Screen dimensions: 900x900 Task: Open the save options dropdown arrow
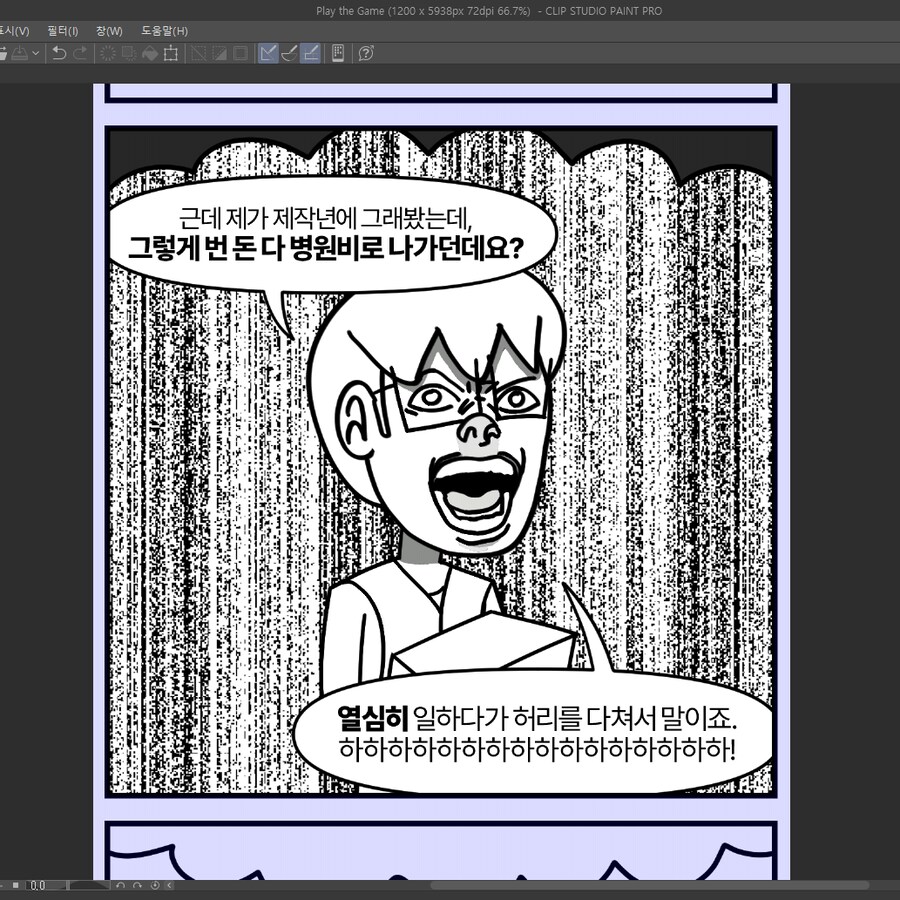pyautogui.click(x=36, y=53)
